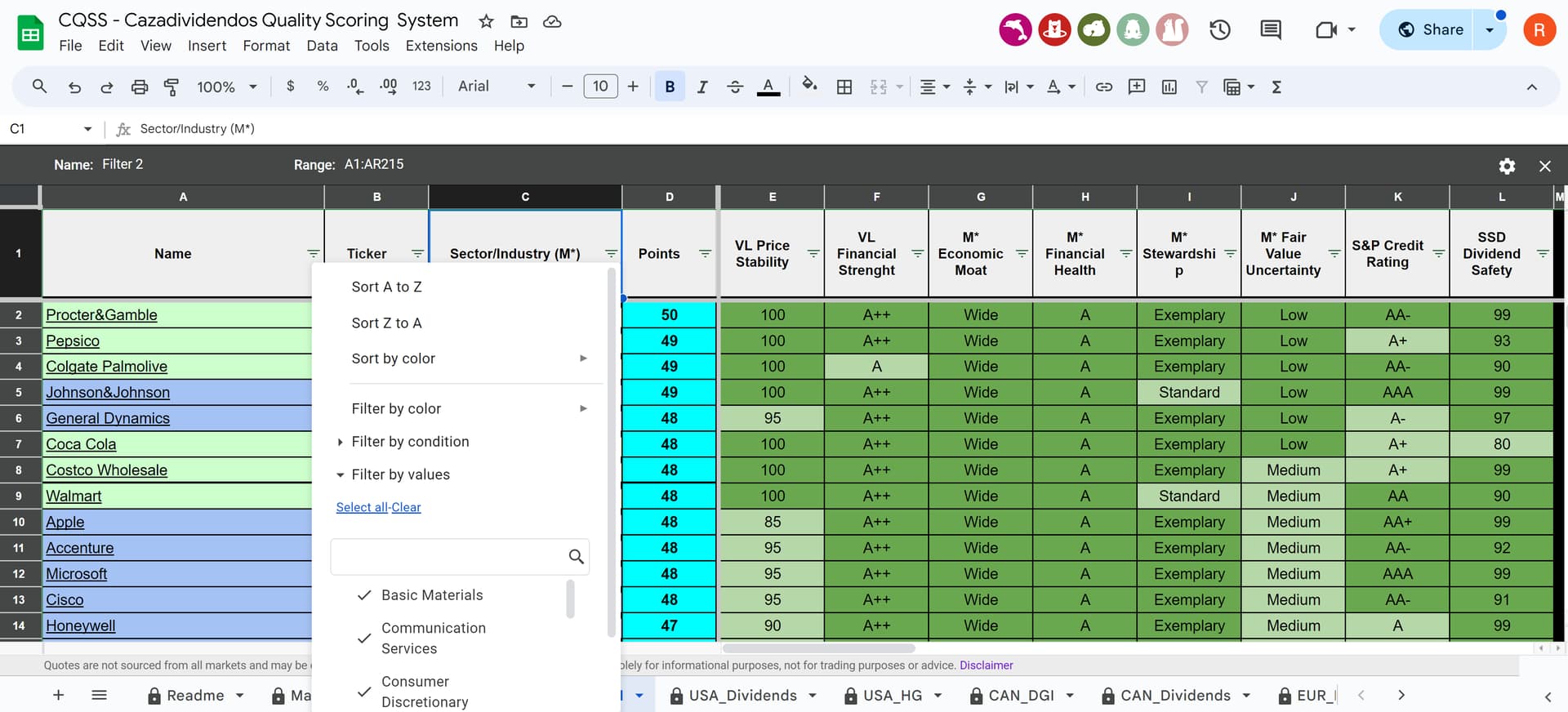Start a meeting with the camera icon
Image resolution: width=1568 pixels, height=712 pixels.
(1326, 30)
